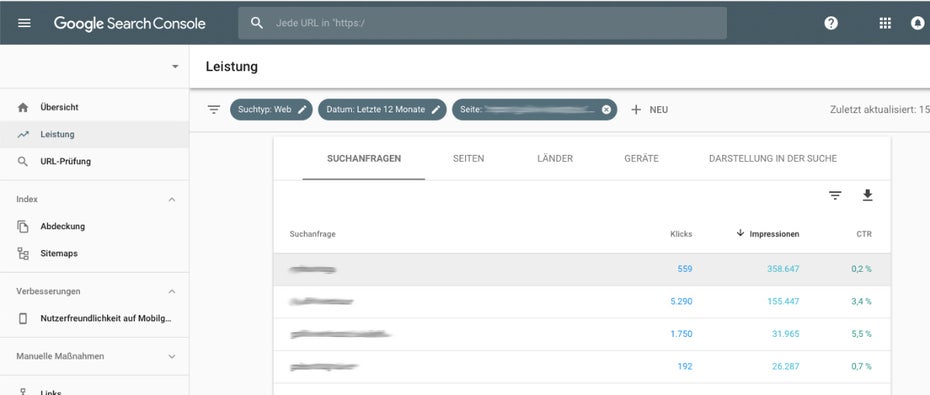The image size is (930, 395).
Task: Click the Klicks value 192
Action: tap(684, 367)
